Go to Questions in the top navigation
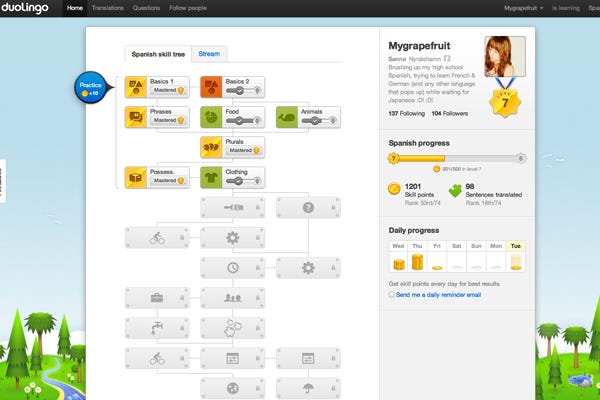 click(148, 8)
